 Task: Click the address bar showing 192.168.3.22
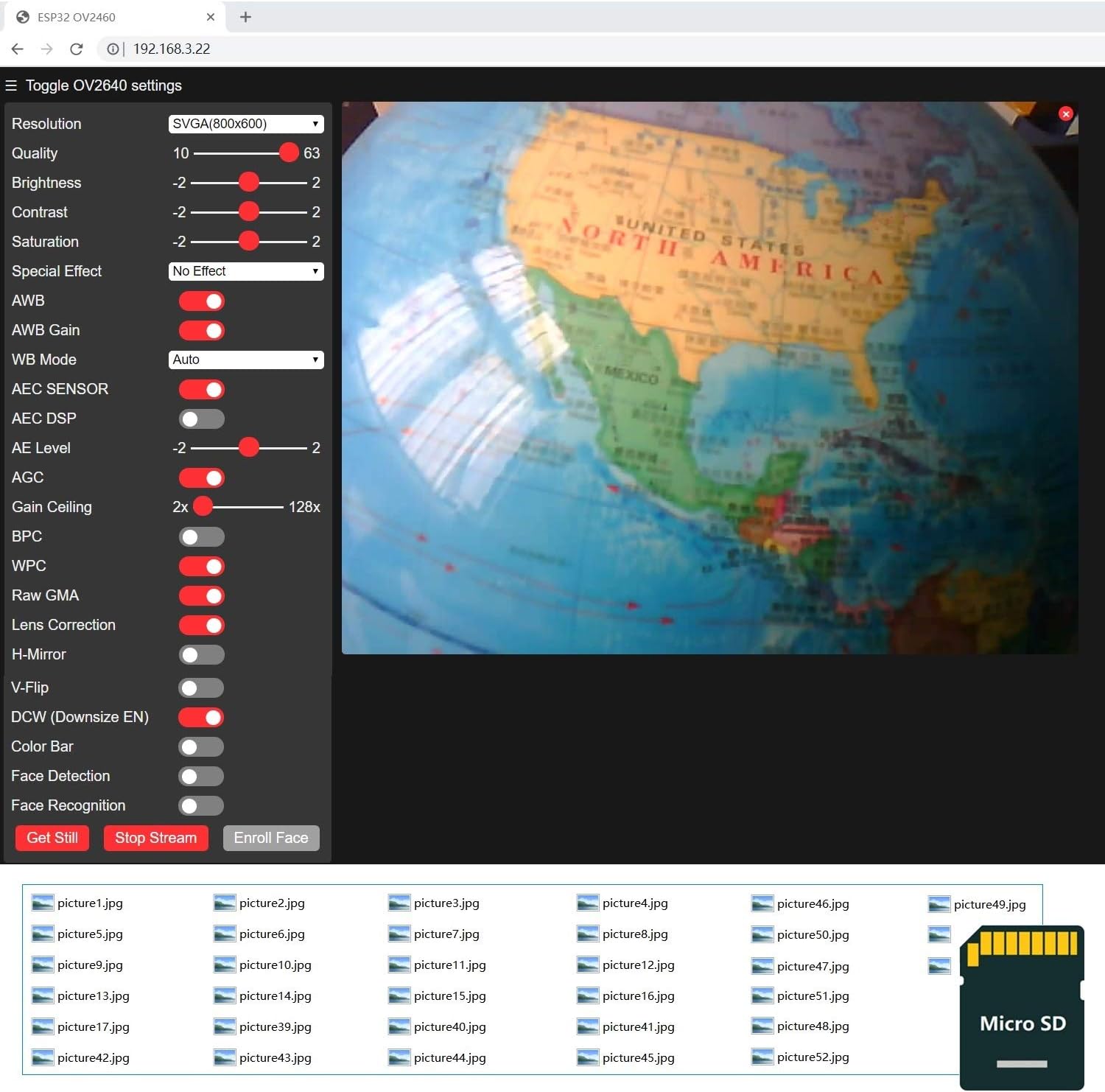[172, 49]
